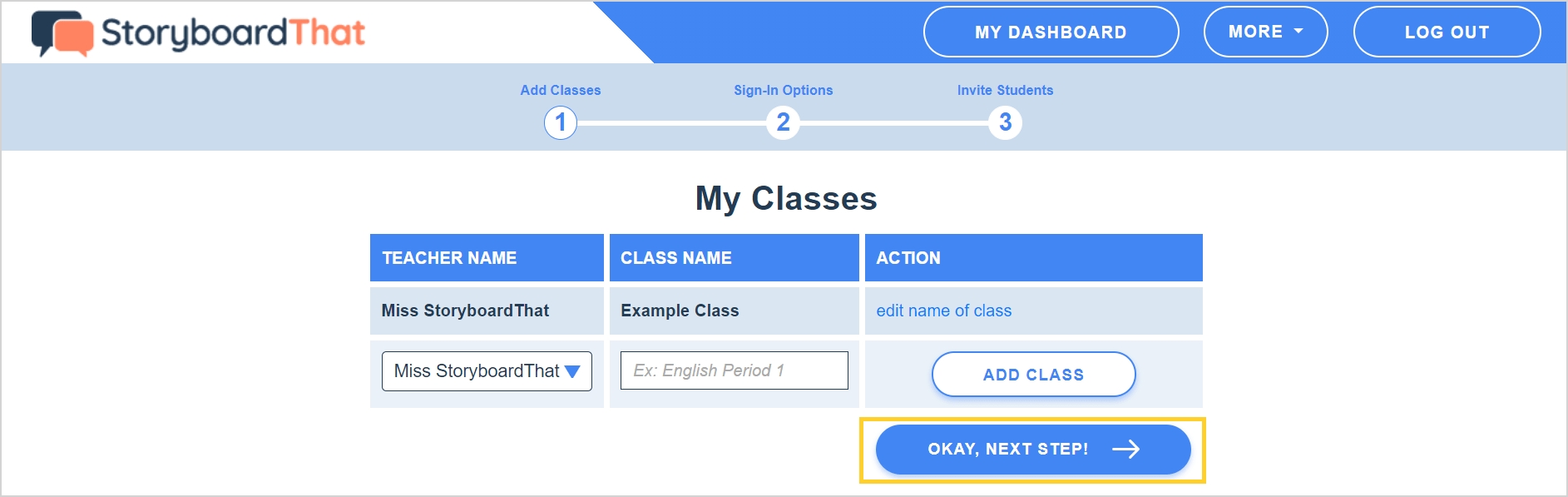The width and height of the screenshot is (1568, 497).
Task: Click step 1 circle for Add Classes
Action: pyautogui.click(x=561, y=123)
